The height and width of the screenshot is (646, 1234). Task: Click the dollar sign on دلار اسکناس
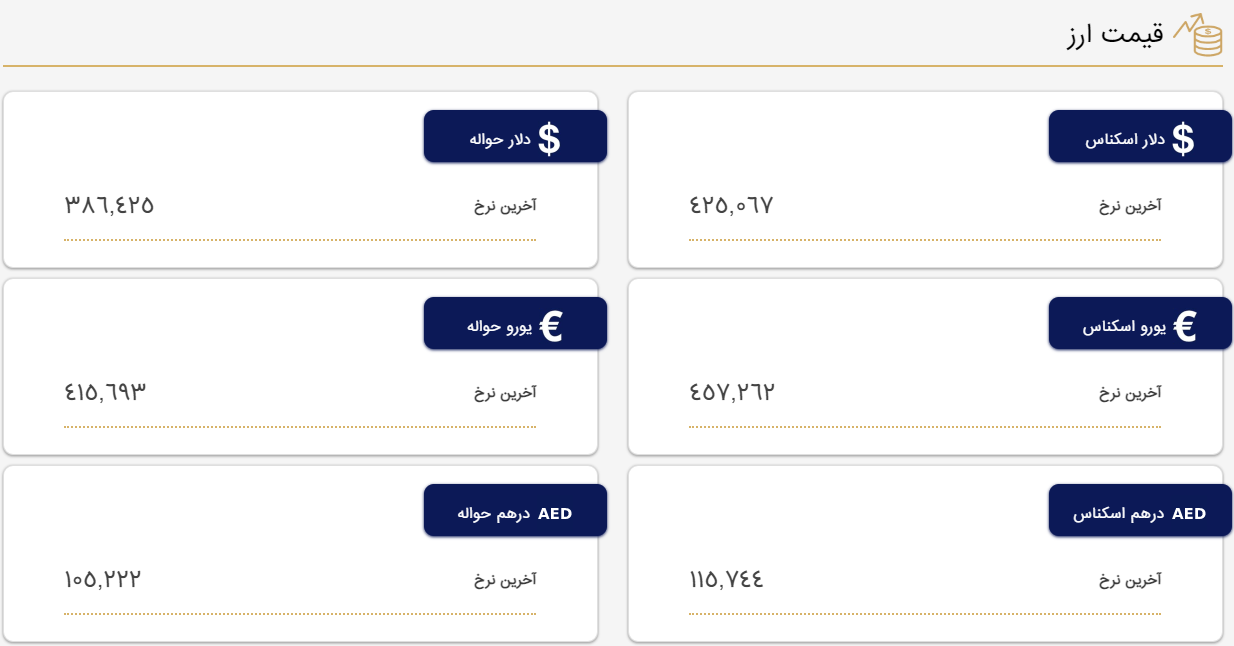coord(1183,138)
